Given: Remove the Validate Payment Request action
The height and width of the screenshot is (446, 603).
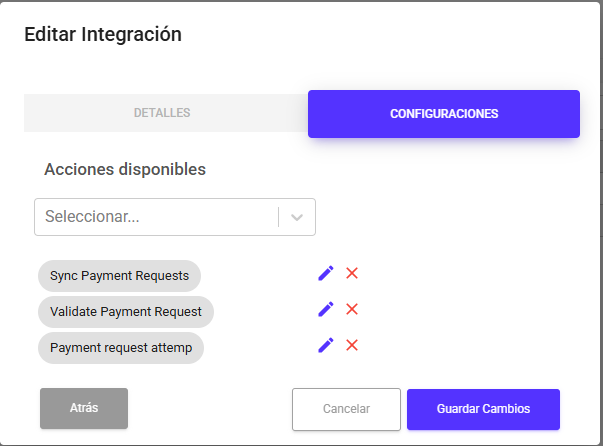Looking at the screenshot, I should (352, 310).
